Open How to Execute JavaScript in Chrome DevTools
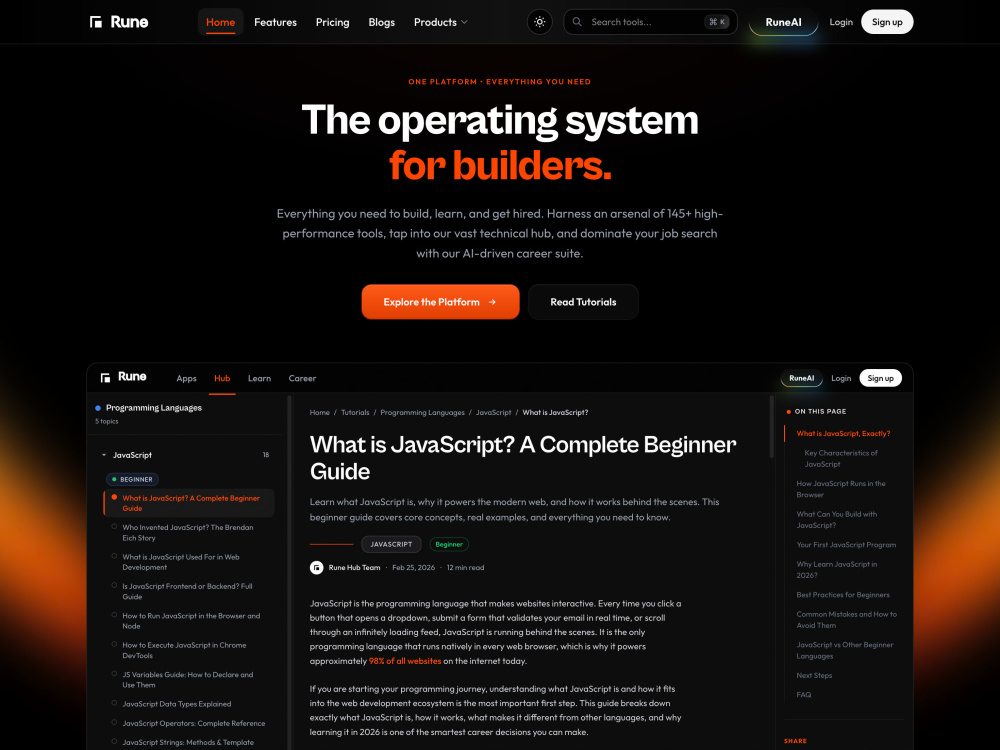The width and height of the screenshot is (1000, 750). coord(184,650)
